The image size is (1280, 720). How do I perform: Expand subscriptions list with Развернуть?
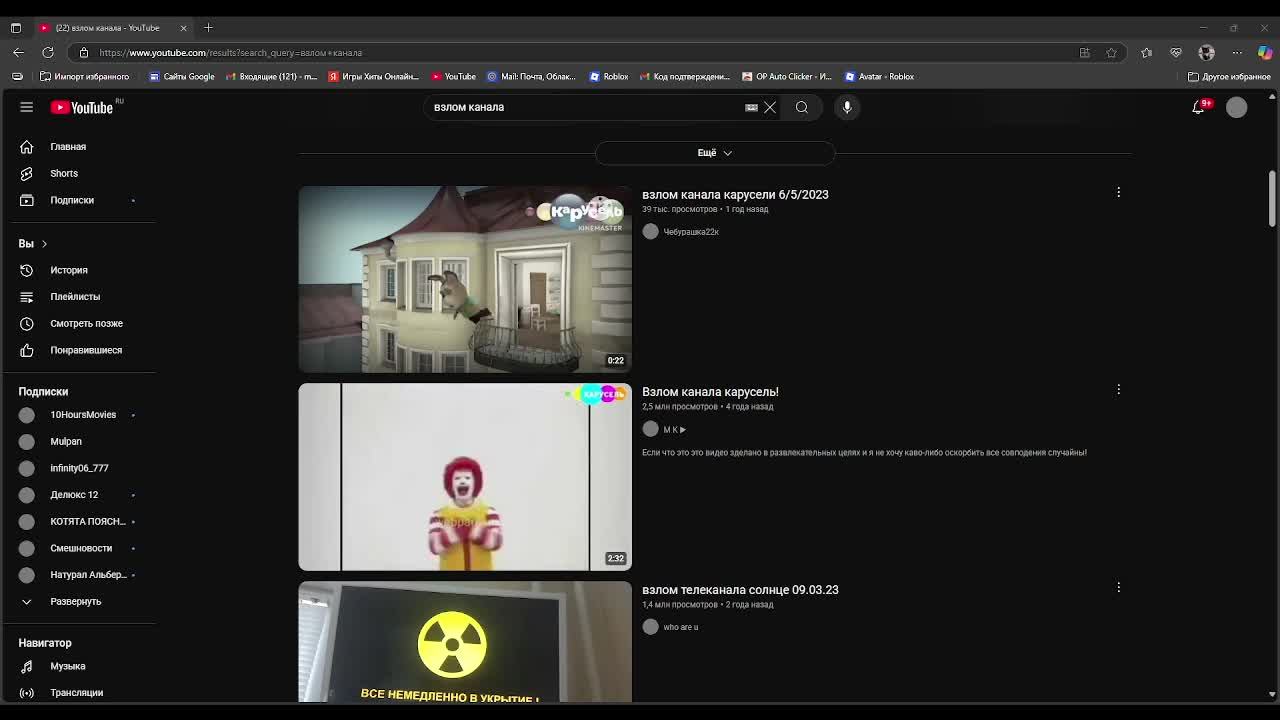(x=78, y=601)
